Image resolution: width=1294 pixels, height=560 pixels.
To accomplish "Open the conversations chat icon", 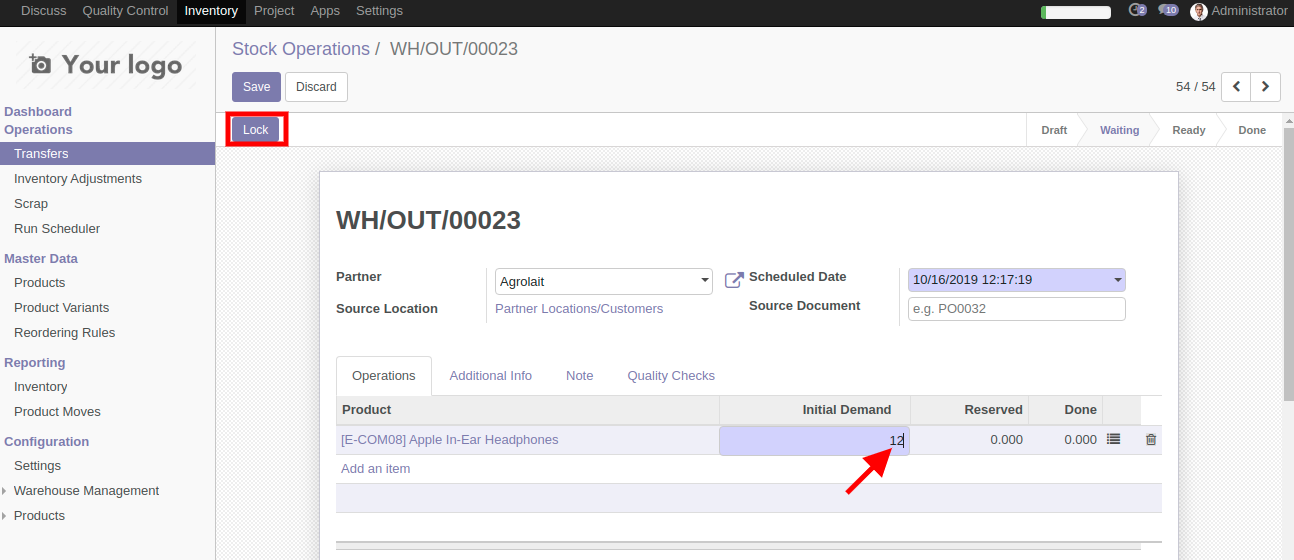I will [x=1168, y=11].
